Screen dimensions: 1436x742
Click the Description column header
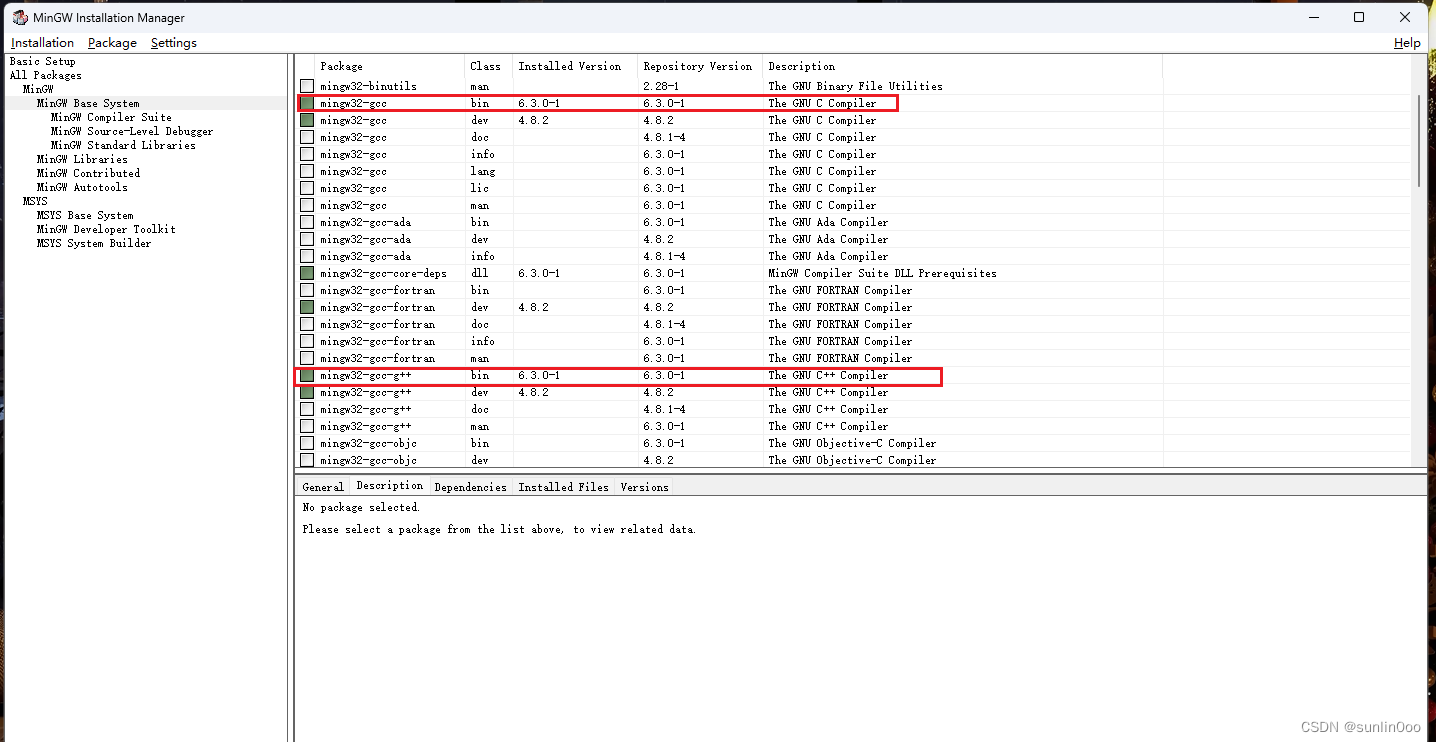962,66
